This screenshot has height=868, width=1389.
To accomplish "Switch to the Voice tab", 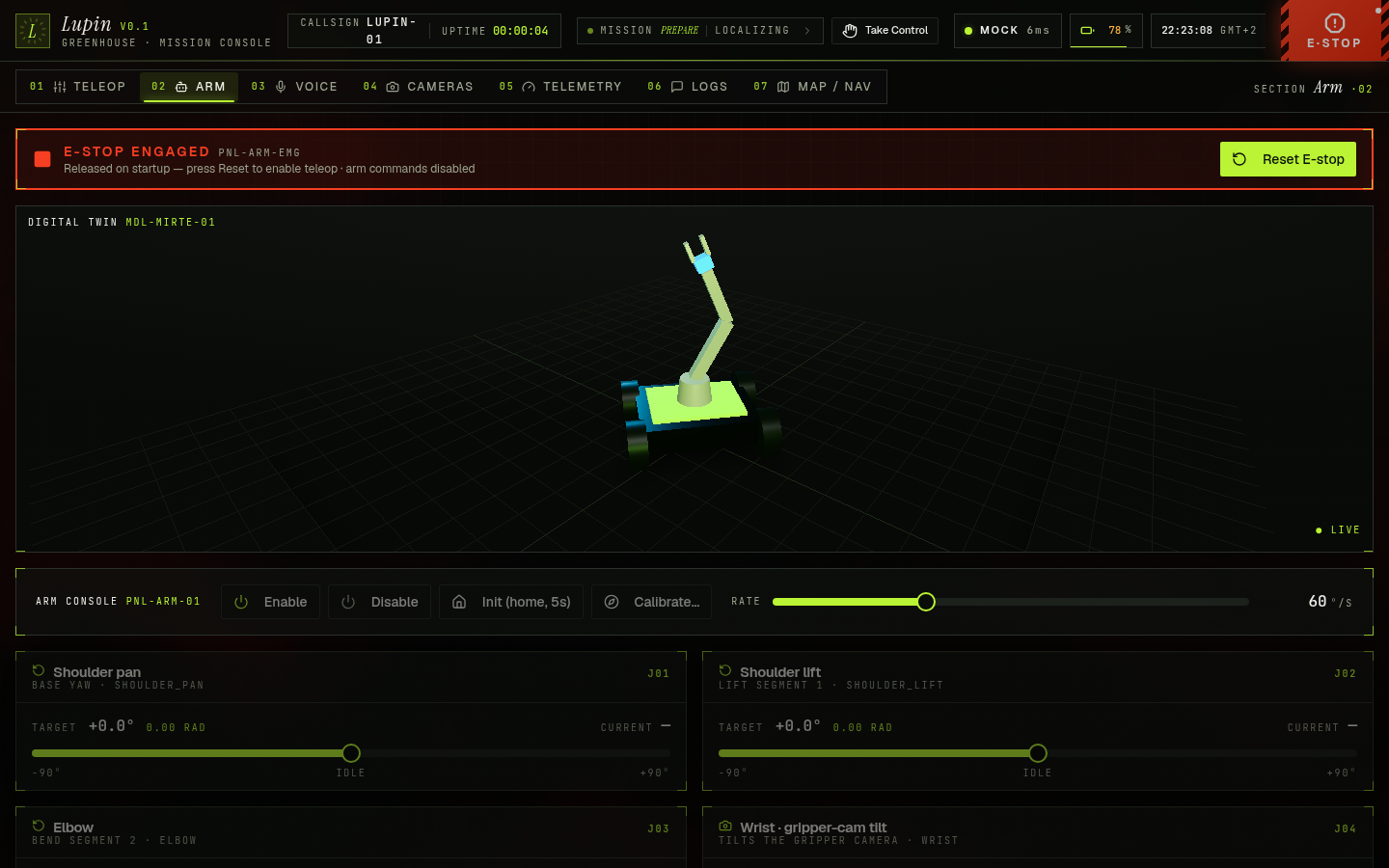I will (294, 87).
